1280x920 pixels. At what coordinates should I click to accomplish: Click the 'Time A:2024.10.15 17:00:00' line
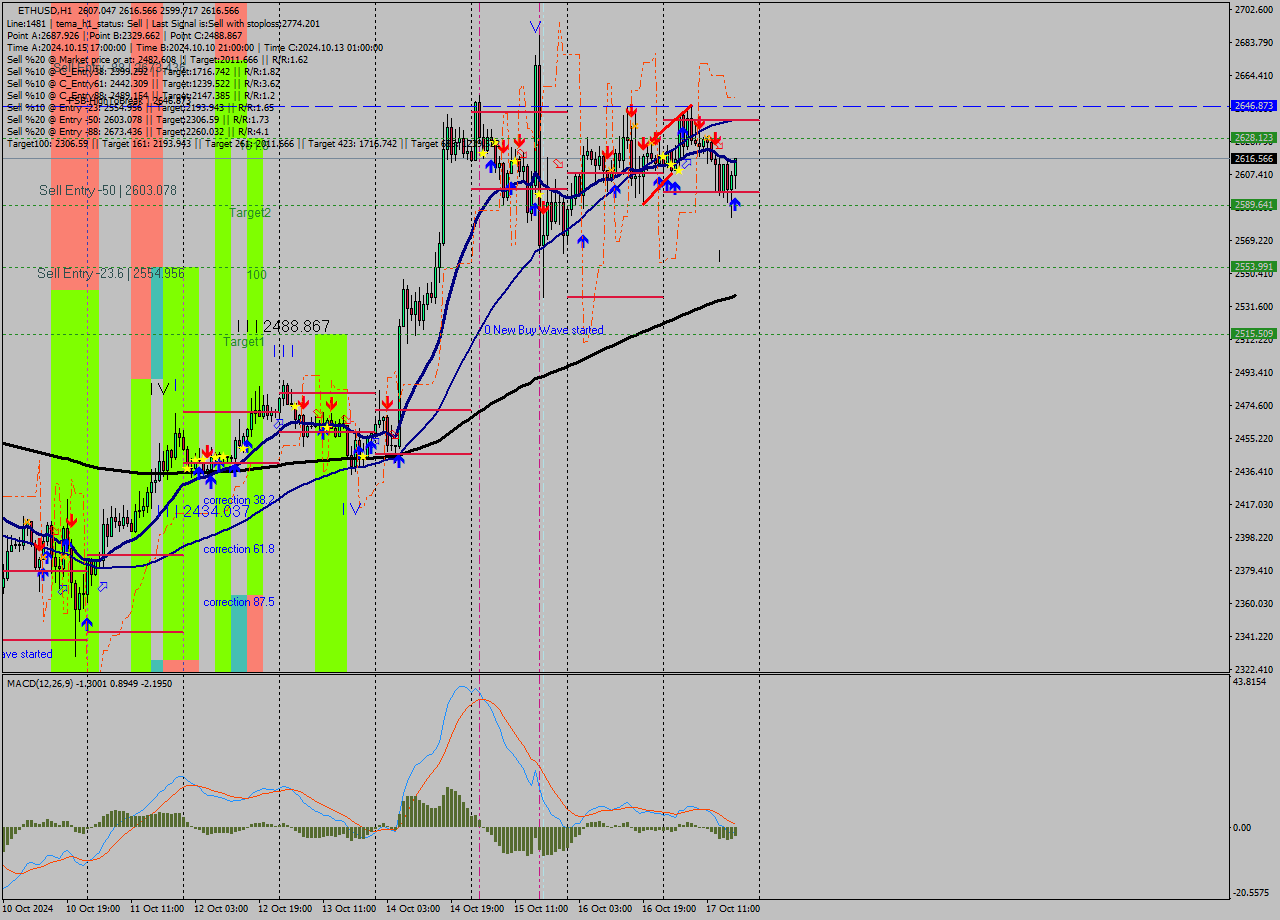click(x=194, y=47)
